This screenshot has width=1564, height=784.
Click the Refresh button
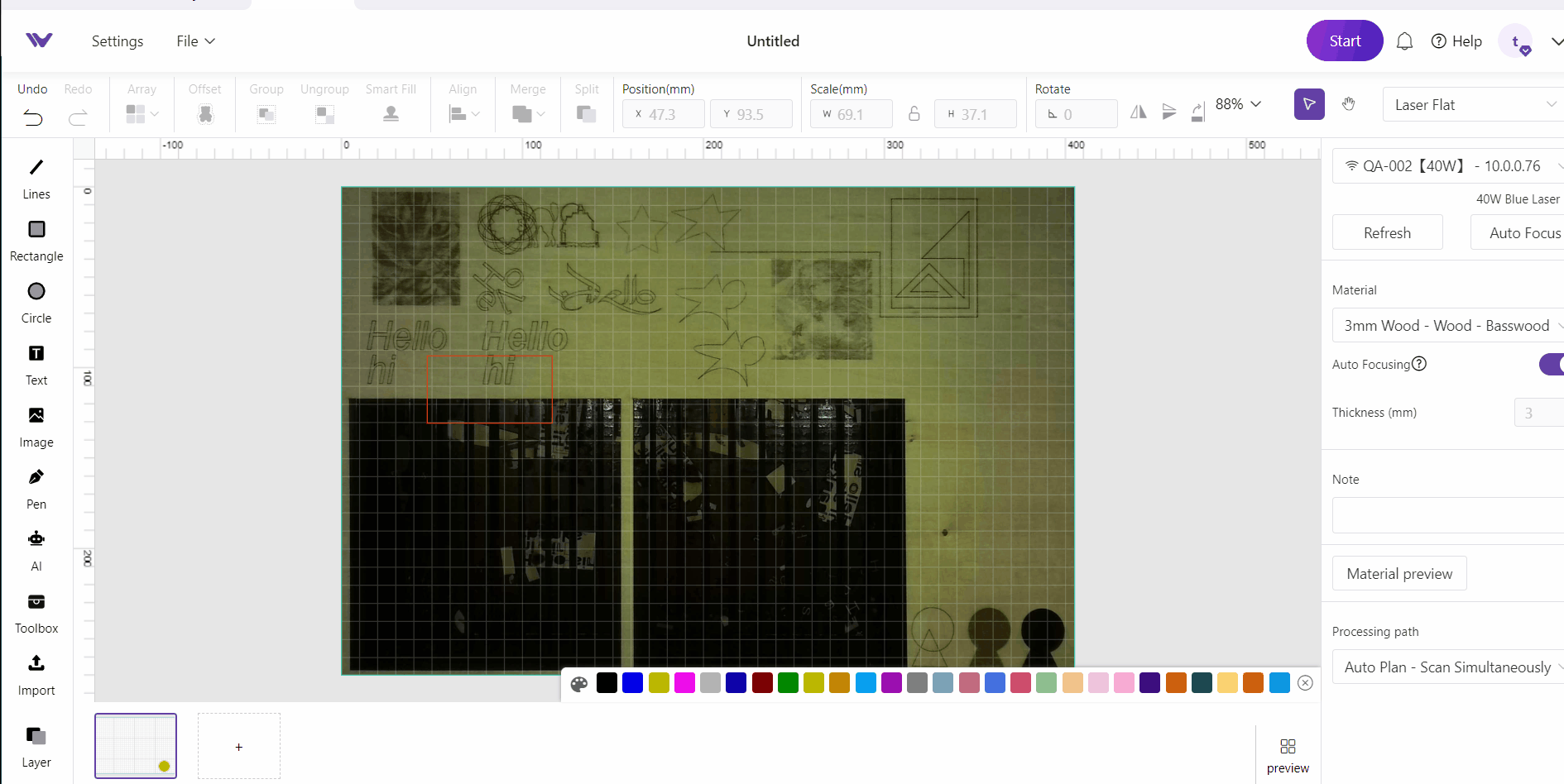coord(1388,232)
